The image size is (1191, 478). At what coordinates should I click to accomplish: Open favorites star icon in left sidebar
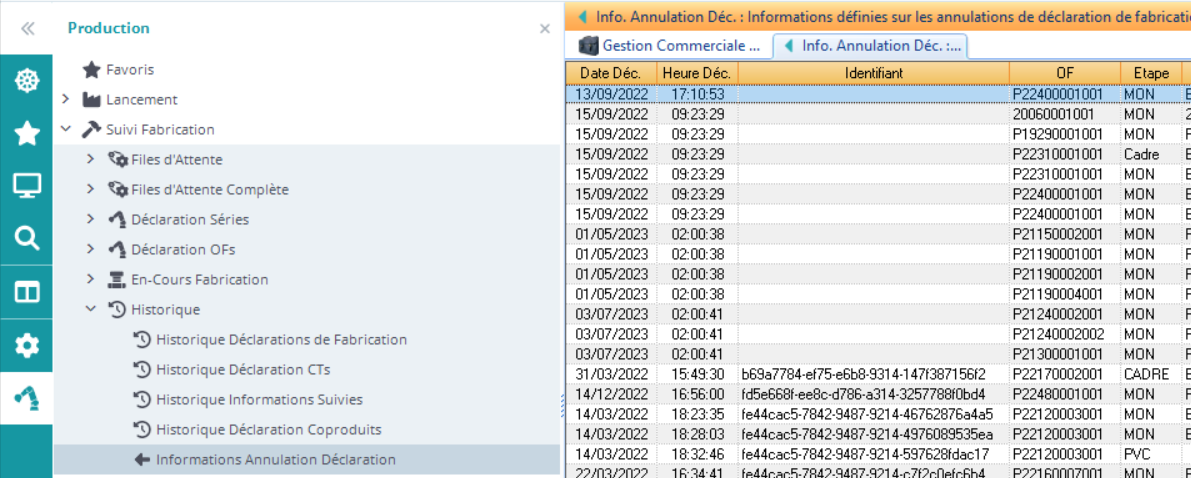pos(27,132)
